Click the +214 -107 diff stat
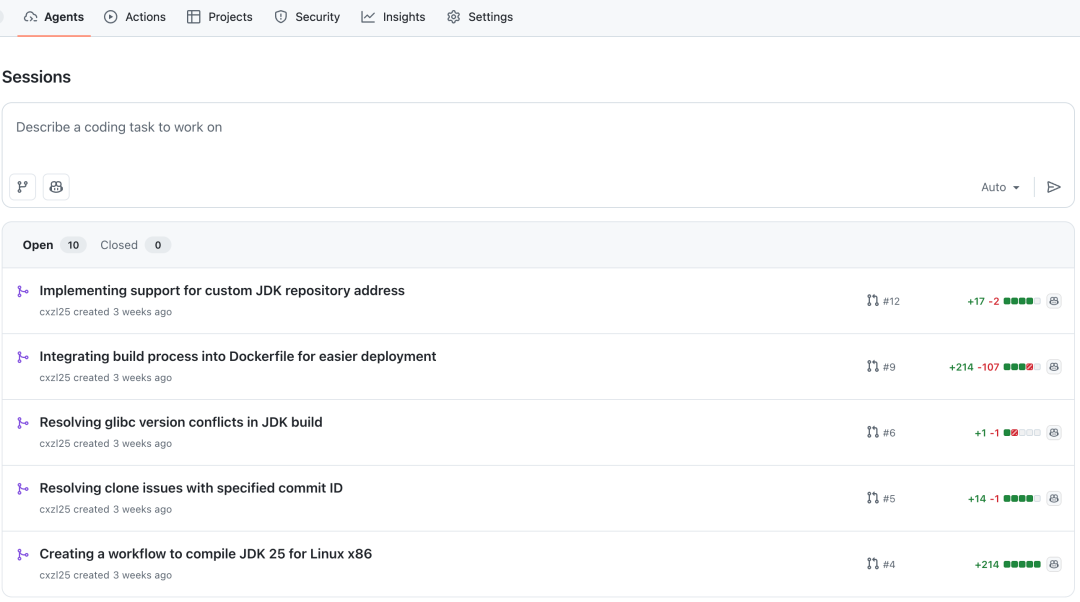1080x602 pixels. (x=995, y=367)
